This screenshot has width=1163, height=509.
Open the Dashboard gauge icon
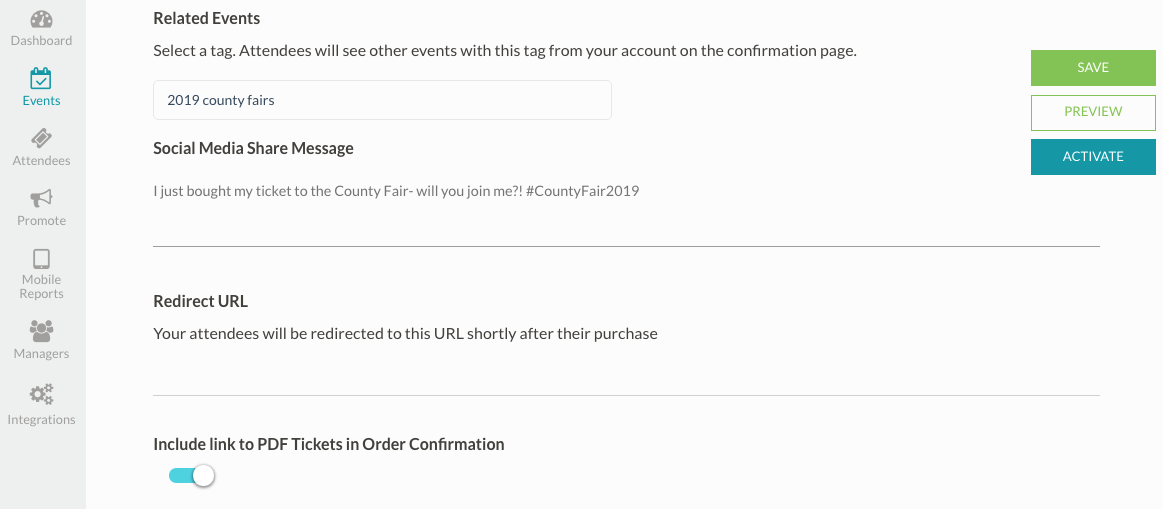pos(41,19)
